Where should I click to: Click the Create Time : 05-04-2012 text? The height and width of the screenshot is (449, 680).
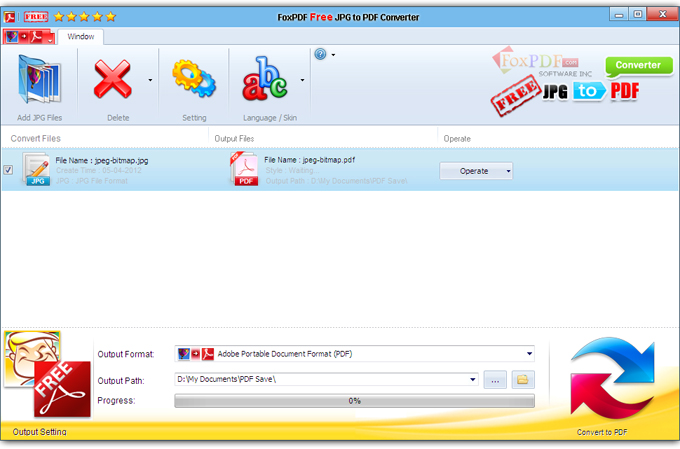[98, 170]
